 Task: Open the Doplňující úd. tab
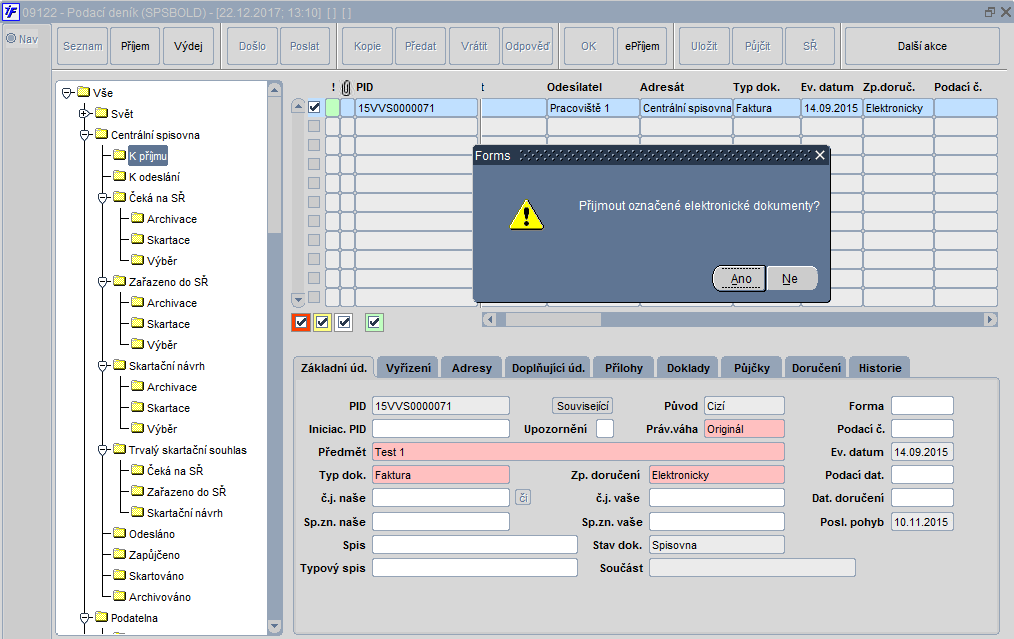point(548,367)
